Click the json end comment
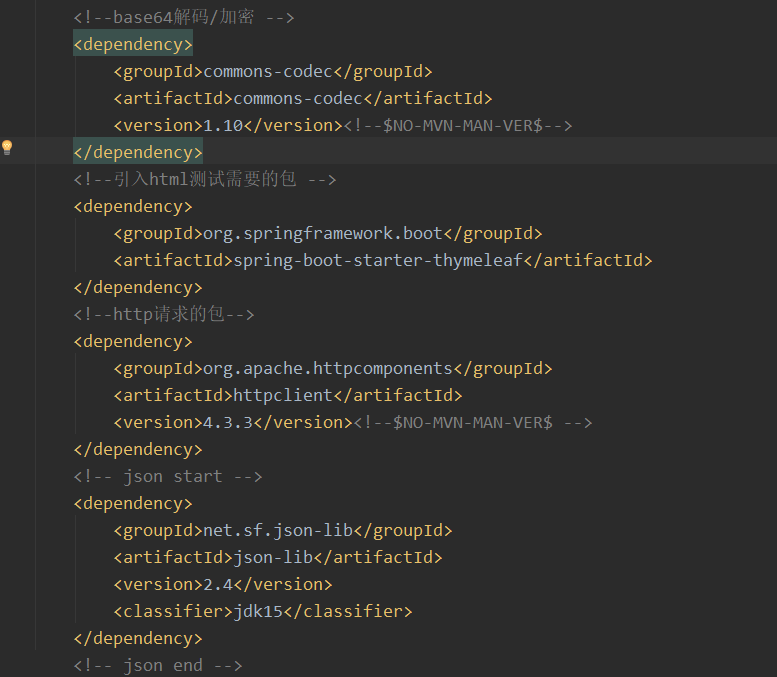The image size is (777, 677). click(x=158, y=665)
